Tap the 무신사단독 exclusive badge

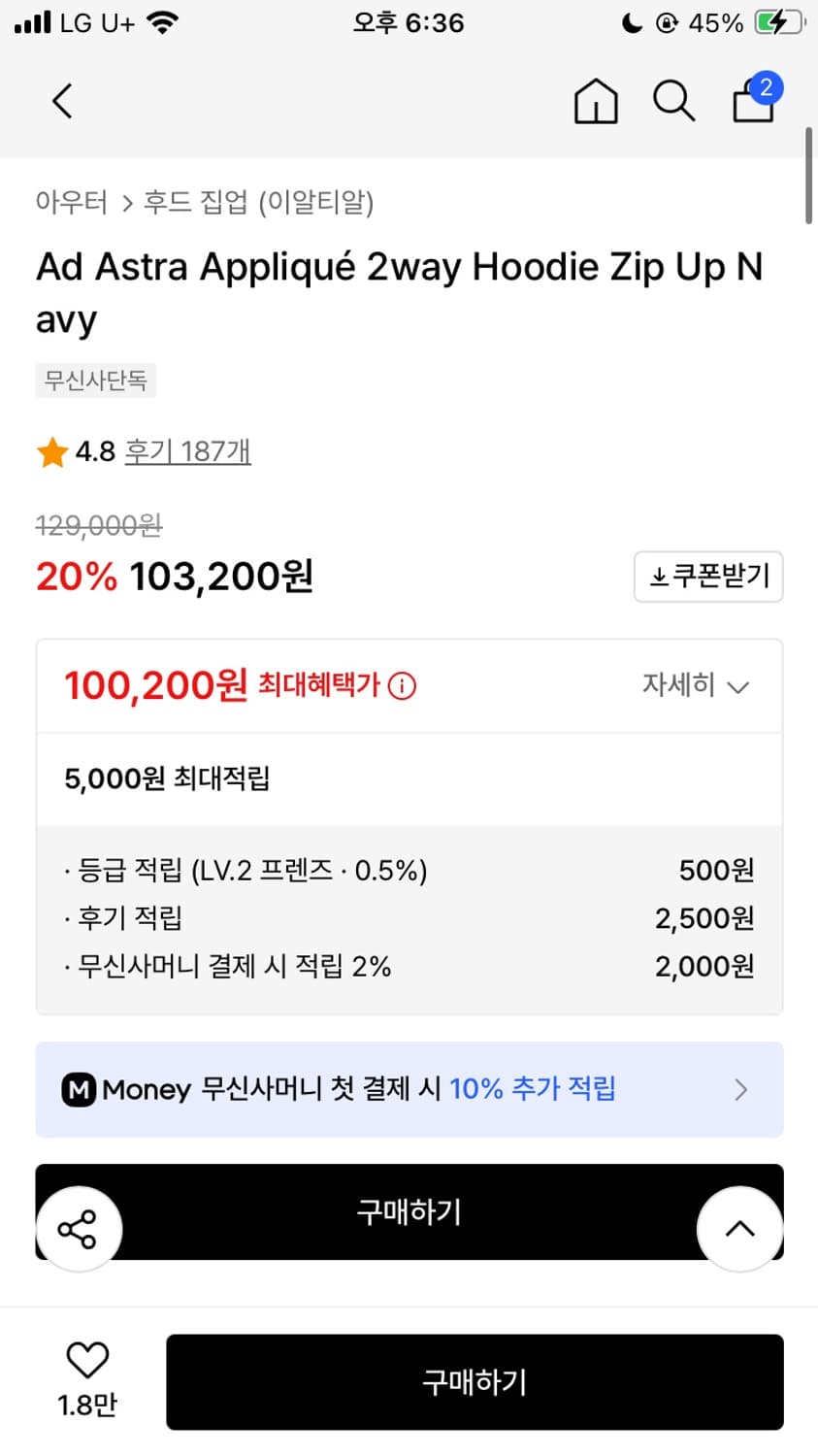click(96, 380)
